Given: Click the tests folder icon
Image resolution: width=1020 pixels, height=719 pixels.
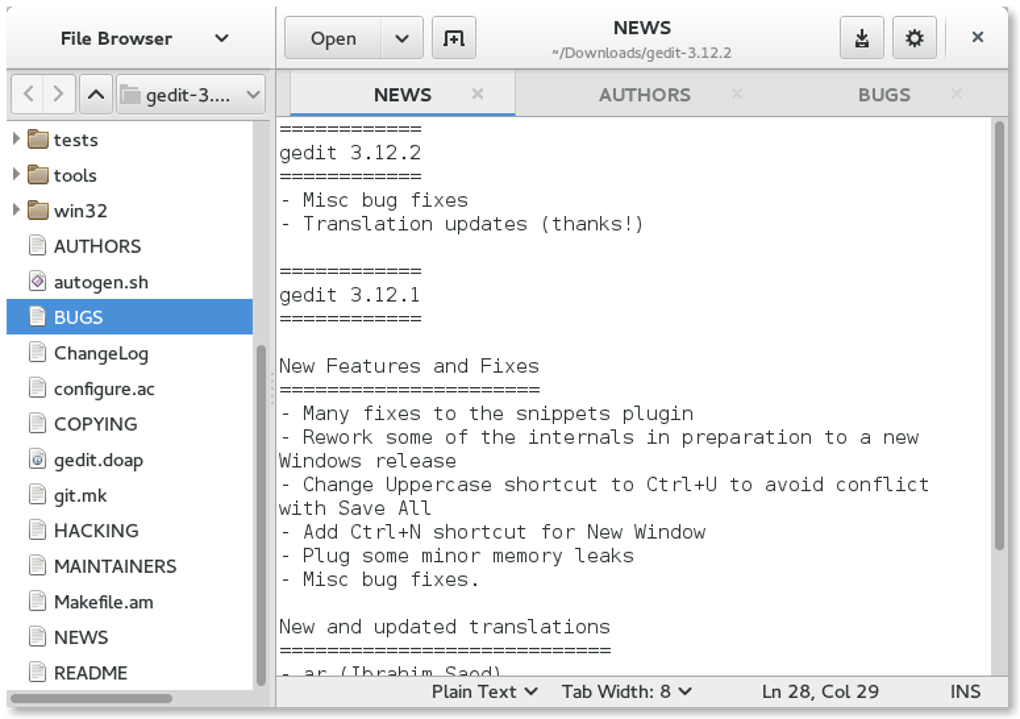Looking at the screenshot, I should click(x=38, y=139).
